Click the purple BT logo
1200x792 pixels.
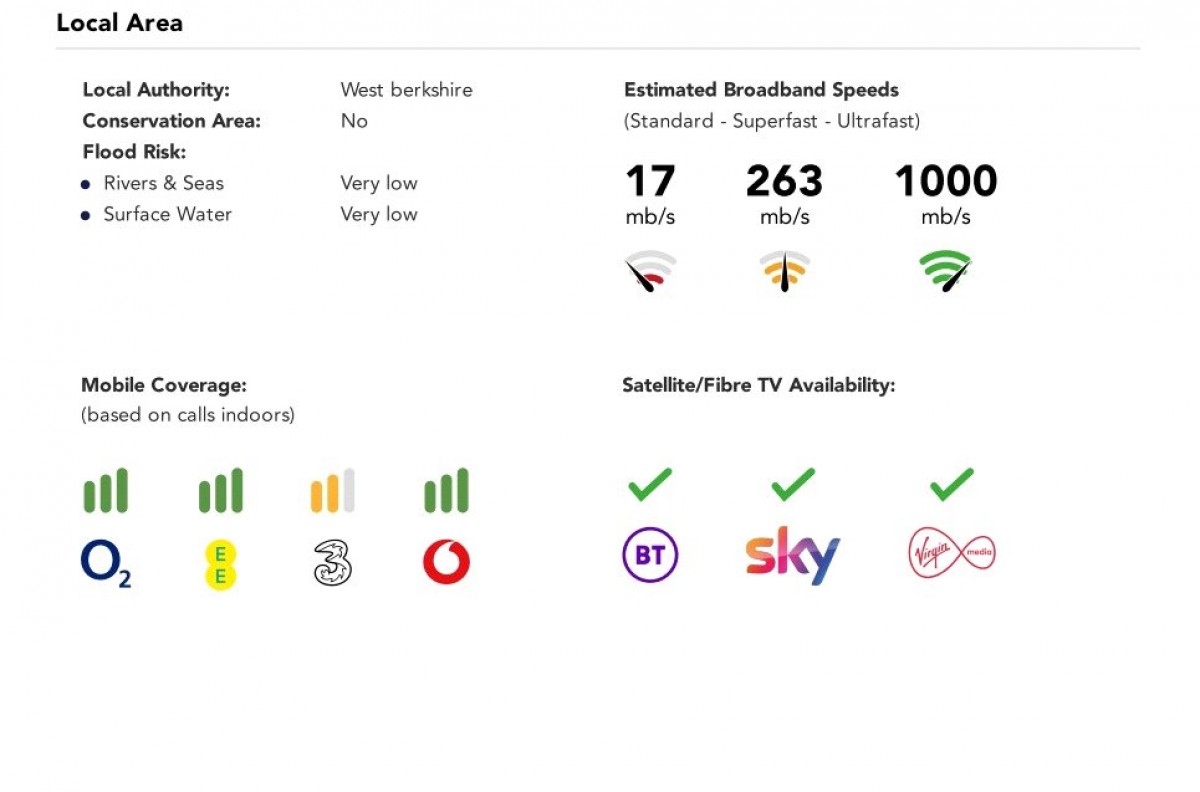[x=650, y=554]
